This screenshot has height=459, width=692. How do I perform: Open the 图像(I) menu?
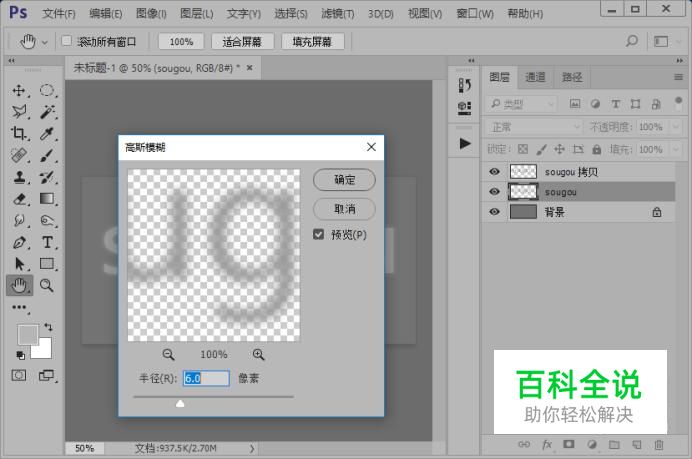tap(151, 14)
